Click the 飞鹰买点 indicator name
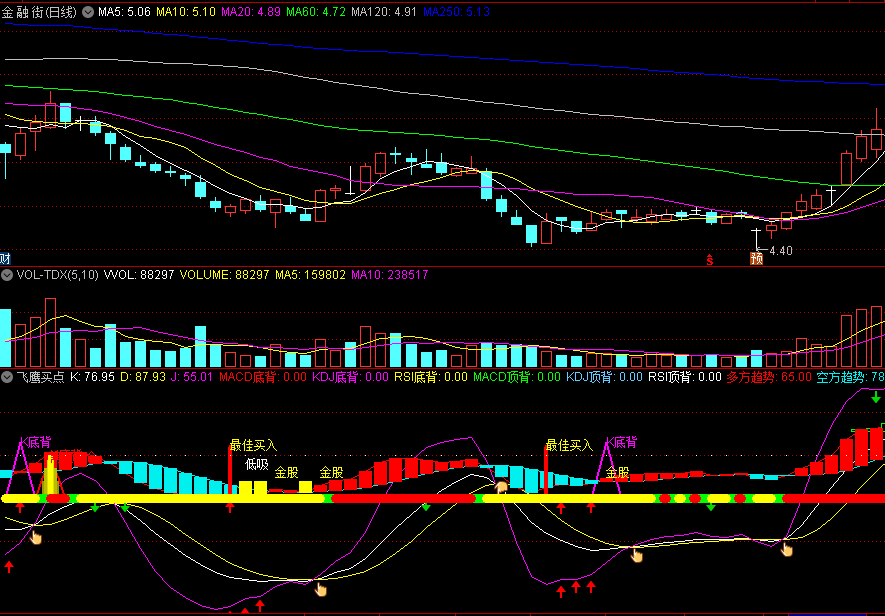Viewport: 885px width, 616px height. click(x=40, y=377)
